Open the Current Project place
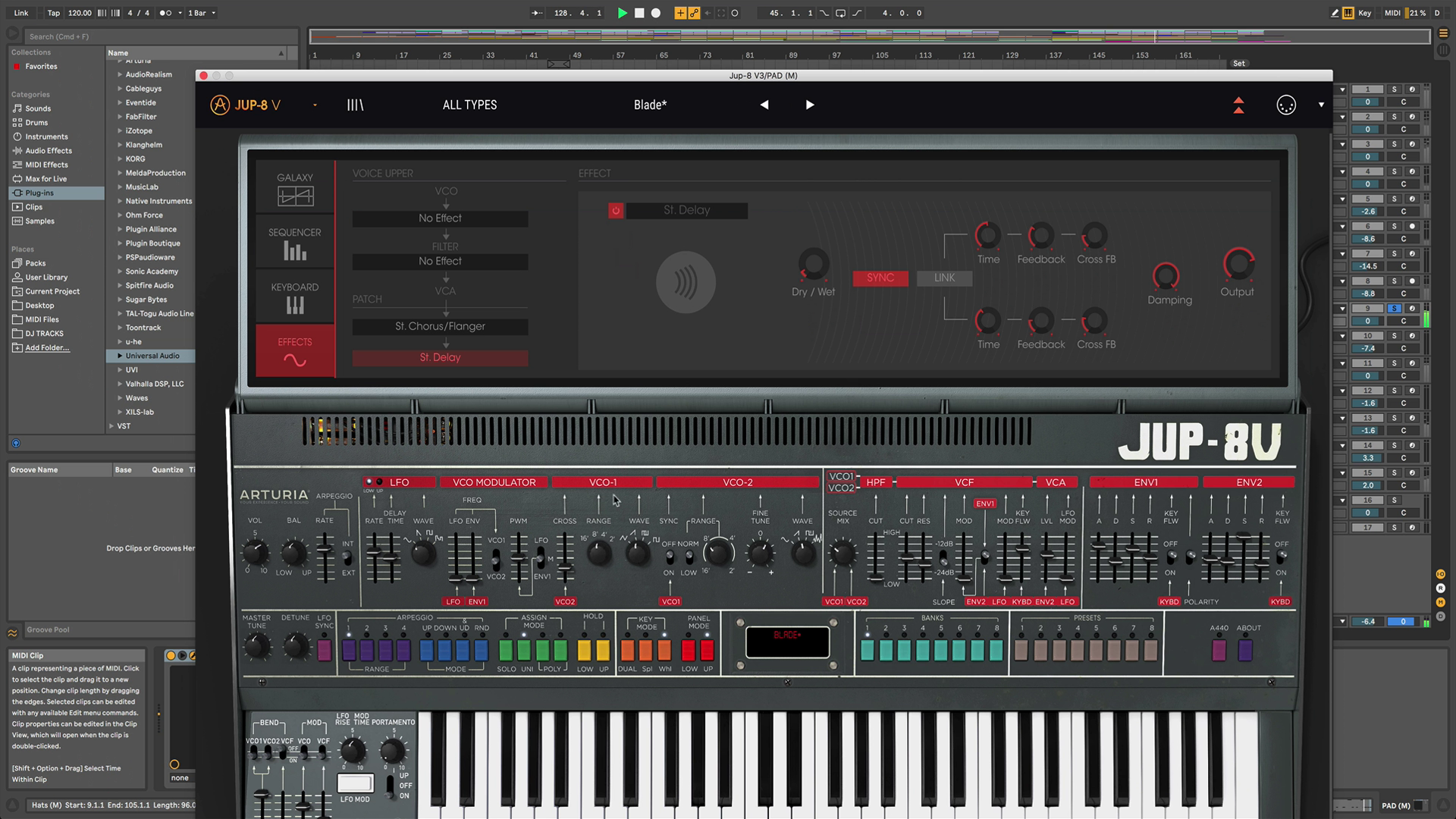This screenshot has height=819, width=1456. [52, 292]
